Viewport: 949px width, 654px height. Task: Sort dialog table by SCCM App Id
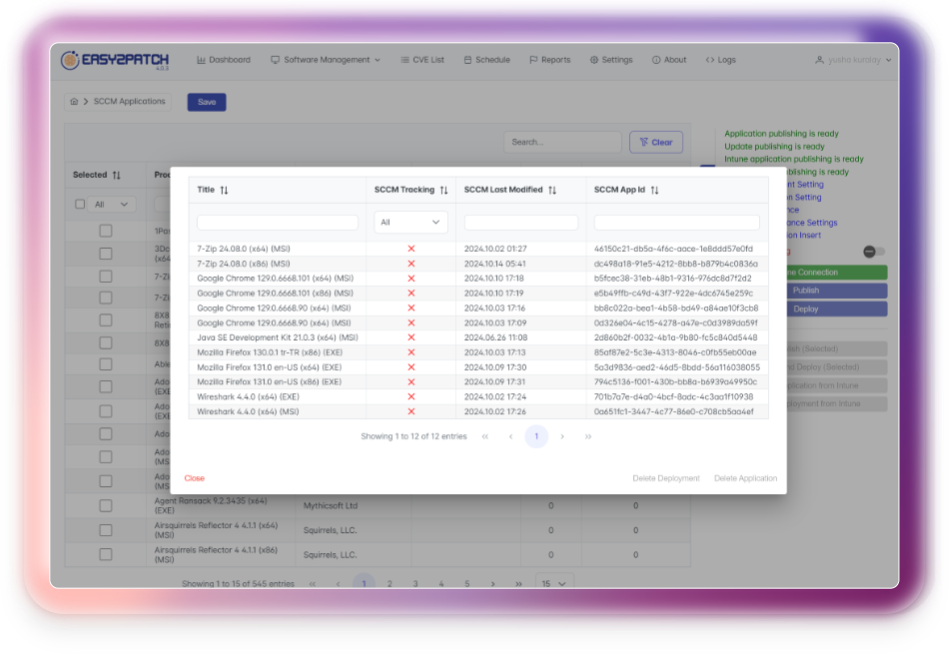[654, 190]
